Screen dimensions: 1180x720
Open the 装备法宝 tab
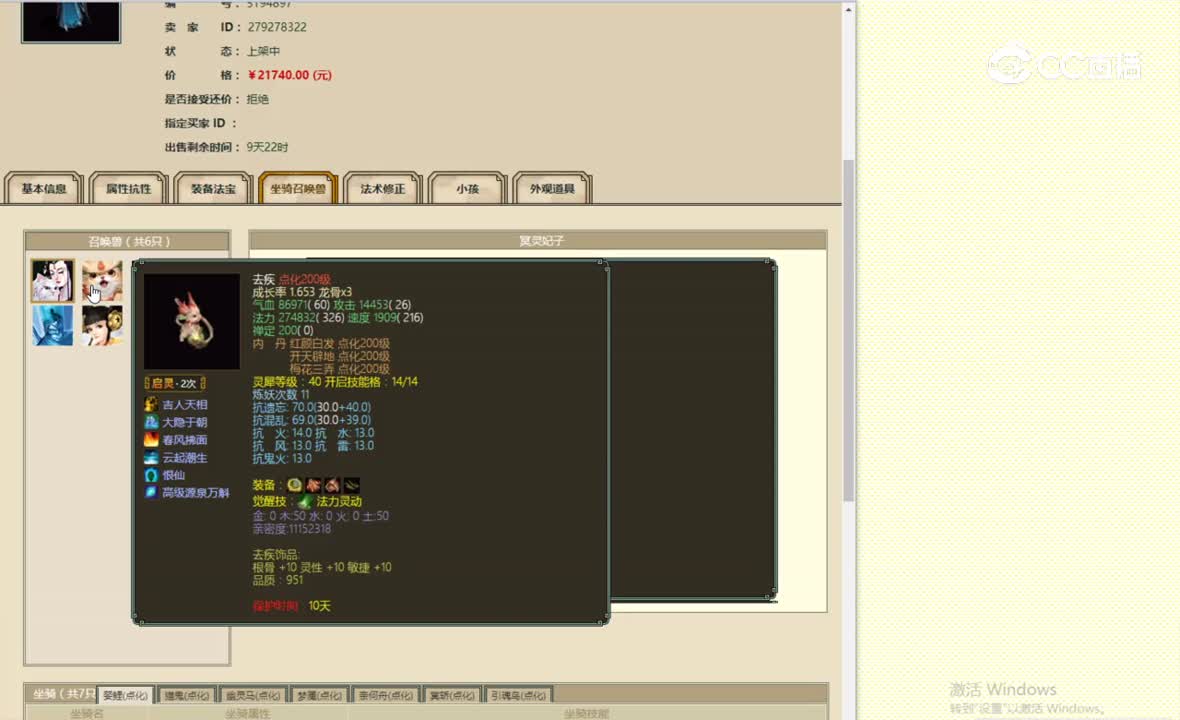tap(213, 189)
